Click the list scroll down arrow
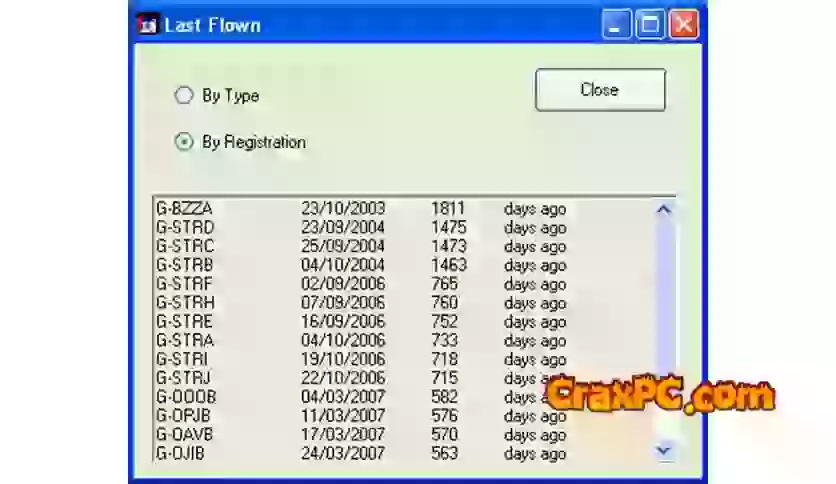 tap(664, 451)
